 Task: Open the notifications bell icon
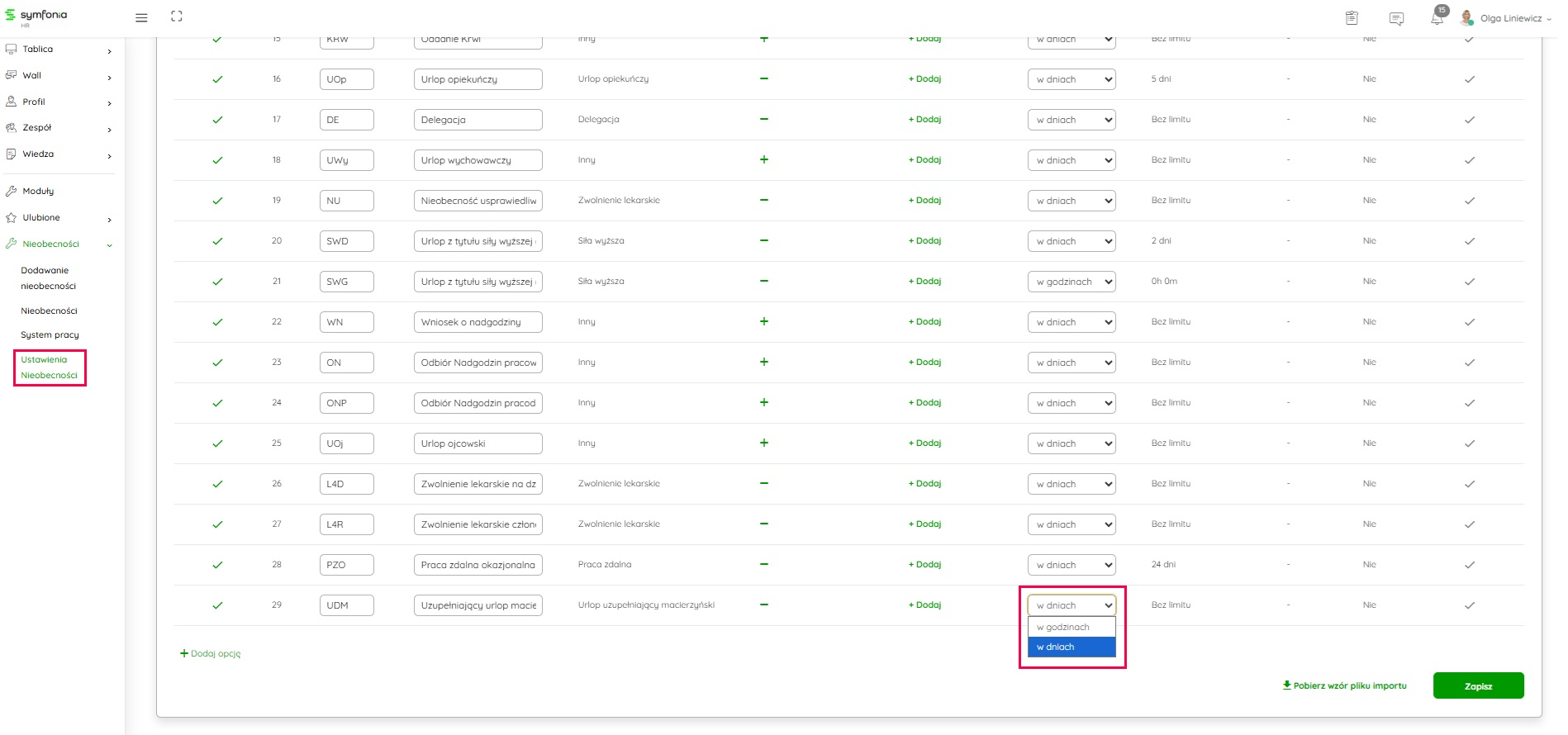pyautogui.click(x=1437, y=18)
